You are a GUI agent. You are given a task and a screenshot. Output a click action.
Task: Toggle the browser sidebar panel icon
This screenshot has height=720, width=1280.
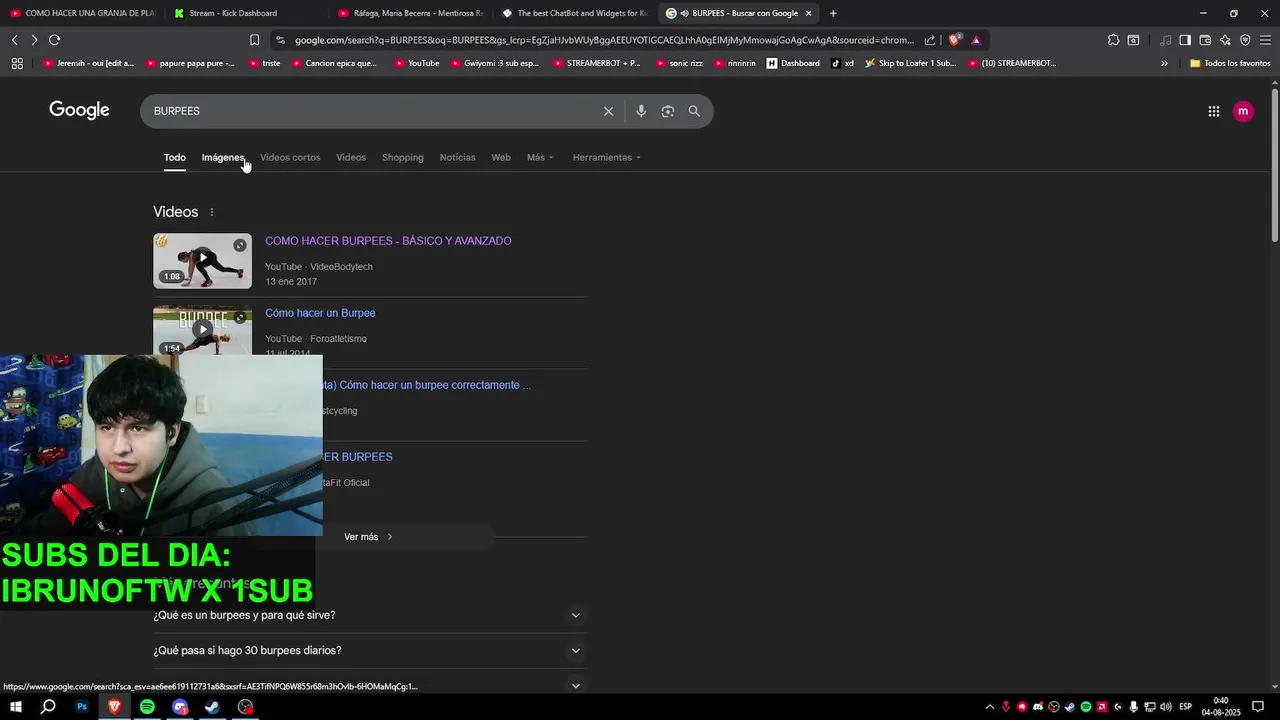click(1185, 40)
